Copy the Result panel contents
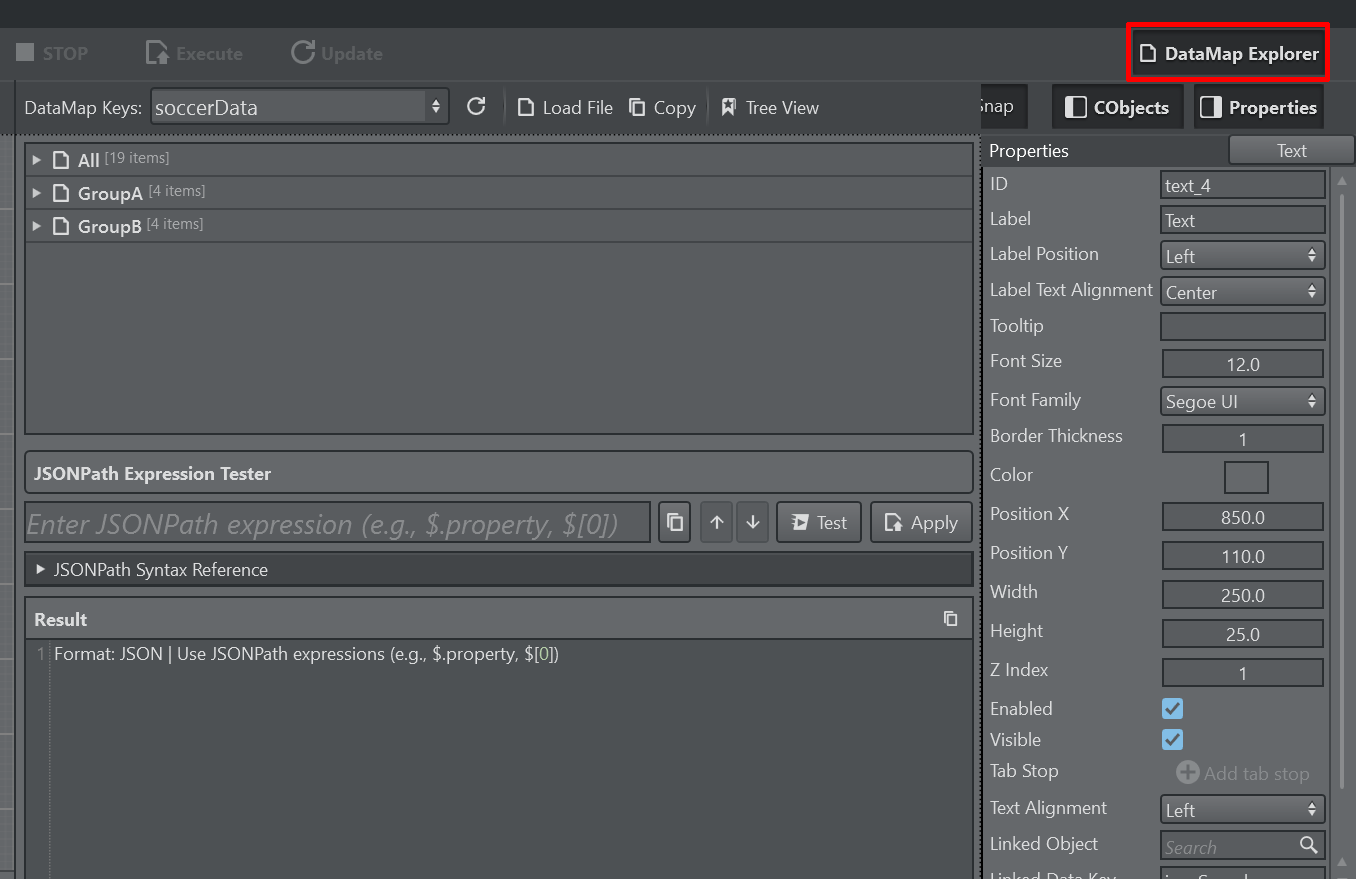Screen dimensions: 1356x879 [950, 619]
